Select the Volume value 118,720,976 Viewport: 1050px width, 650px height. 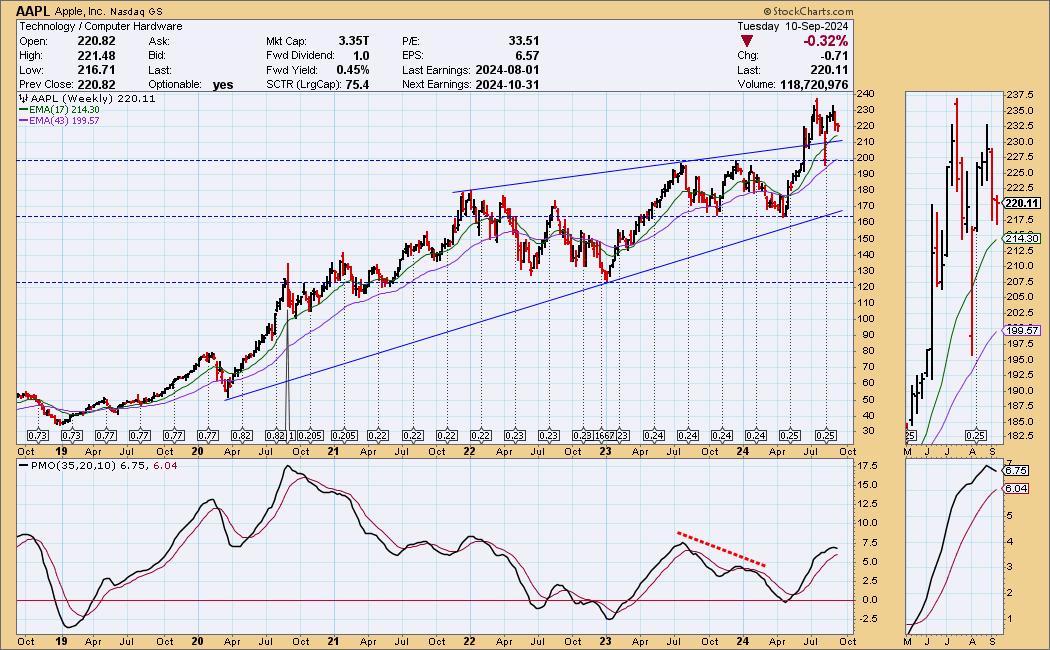point(814,85)
